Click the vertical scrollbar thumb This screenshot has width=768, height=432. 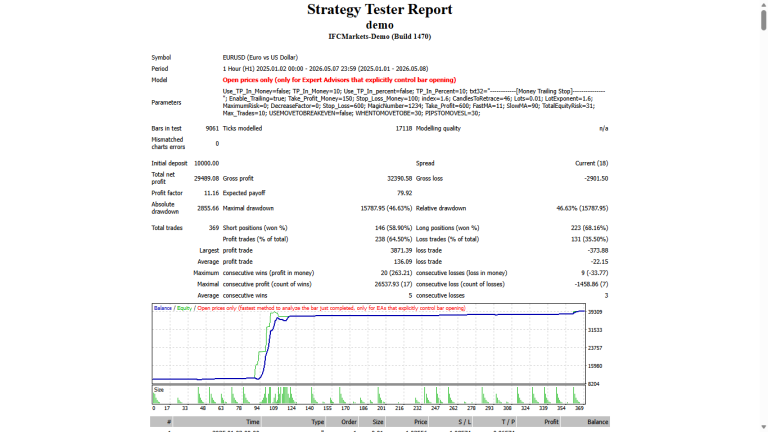[763, 20]
